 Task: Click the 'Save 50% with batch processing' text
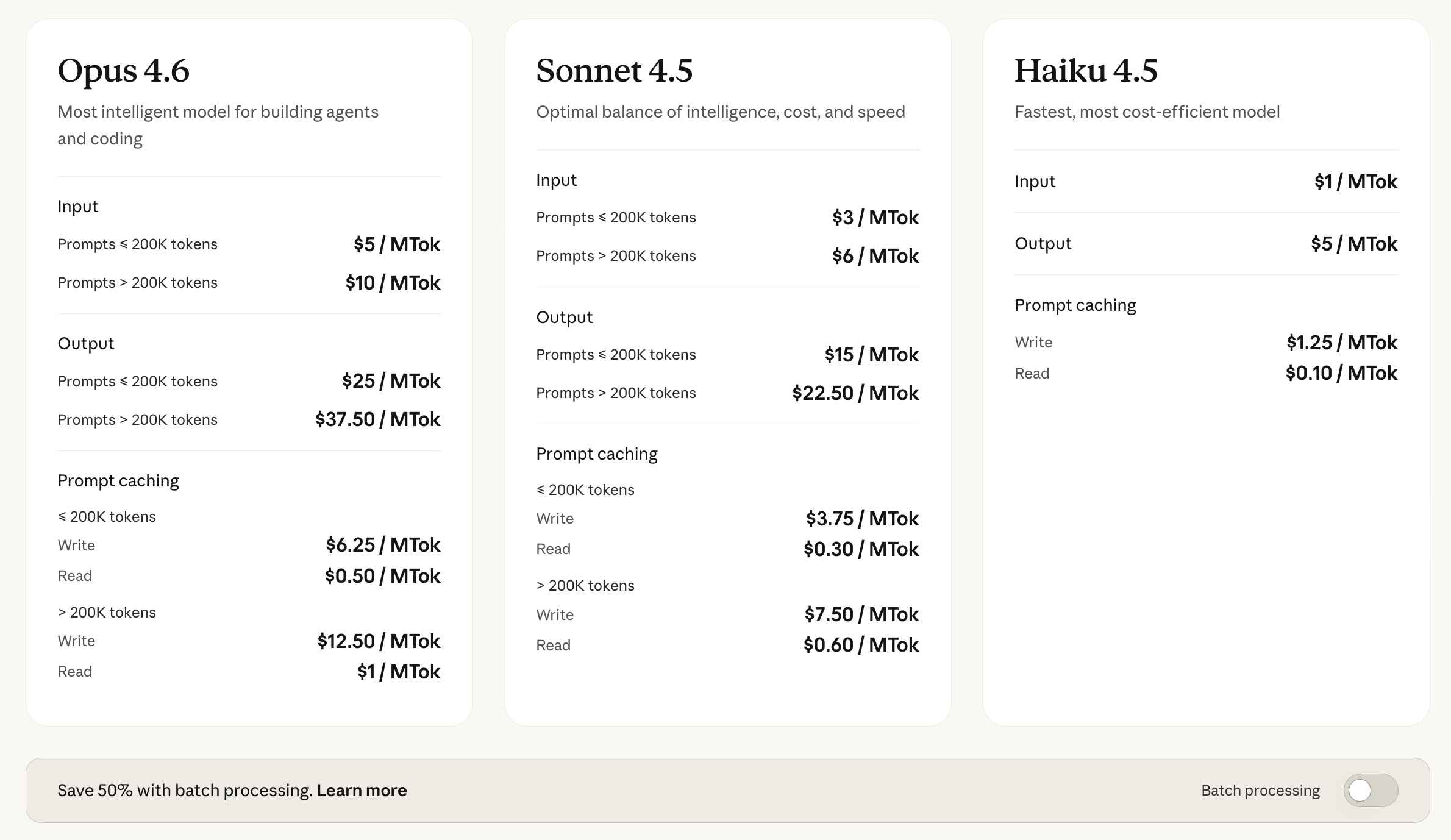(185, 790)
